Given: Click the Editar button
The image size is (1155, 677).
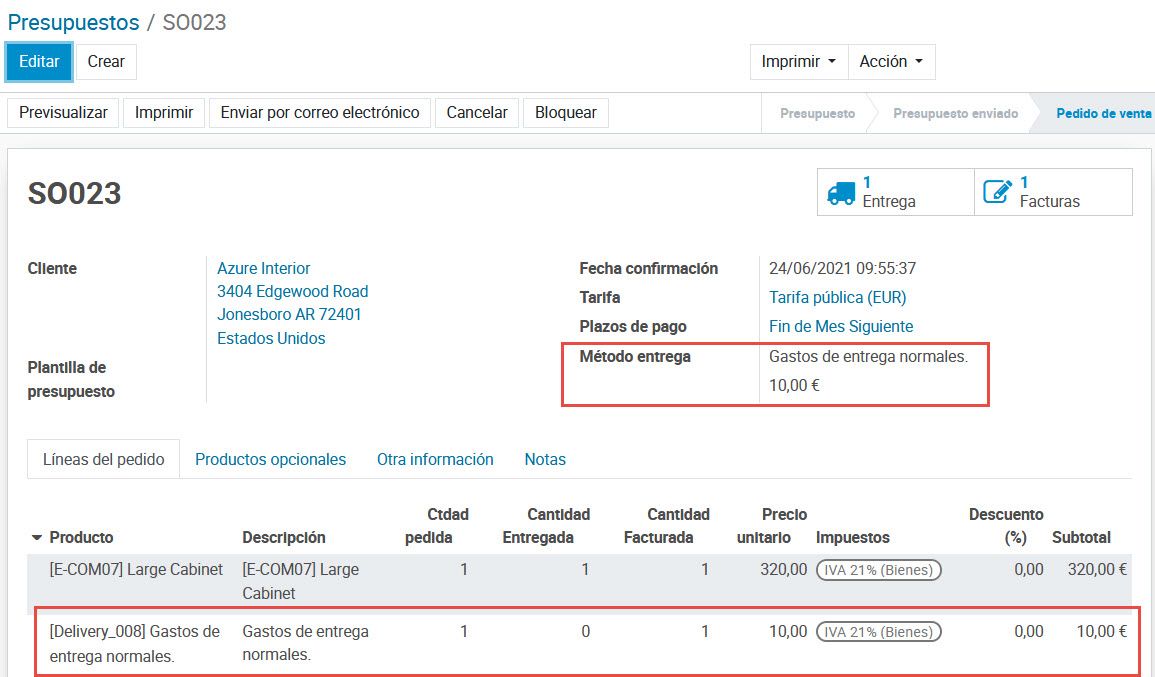Looking at the screenshot, I should coord(38,61).
